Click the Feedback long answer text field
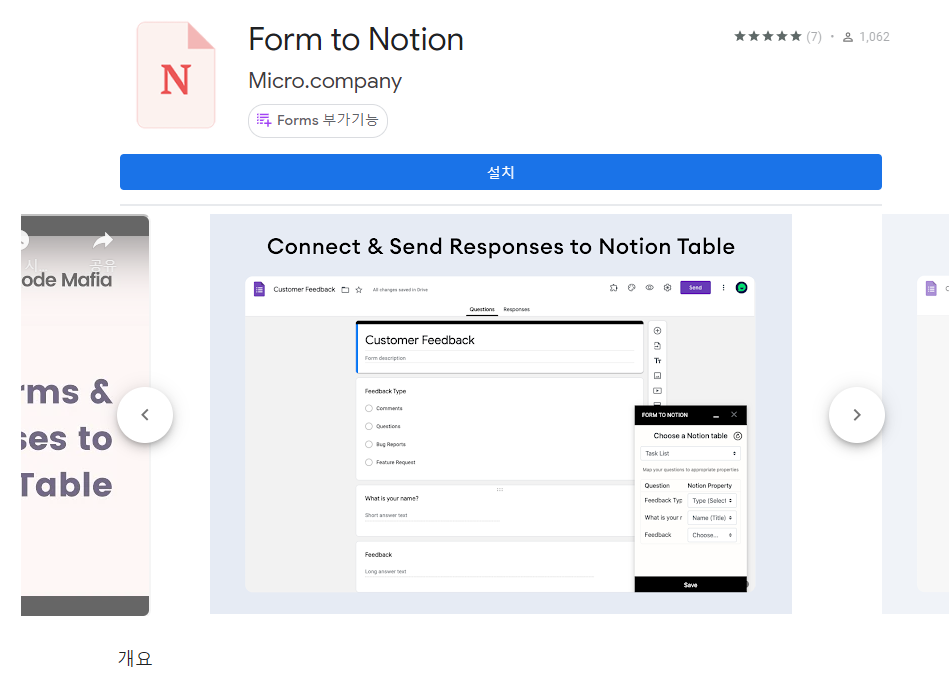 coord(478,572)
